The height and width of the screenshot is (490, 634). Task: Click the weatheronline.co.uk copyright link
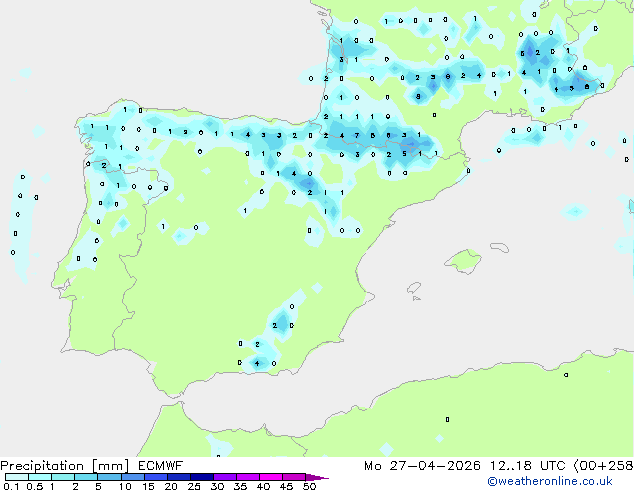(549, 481)
